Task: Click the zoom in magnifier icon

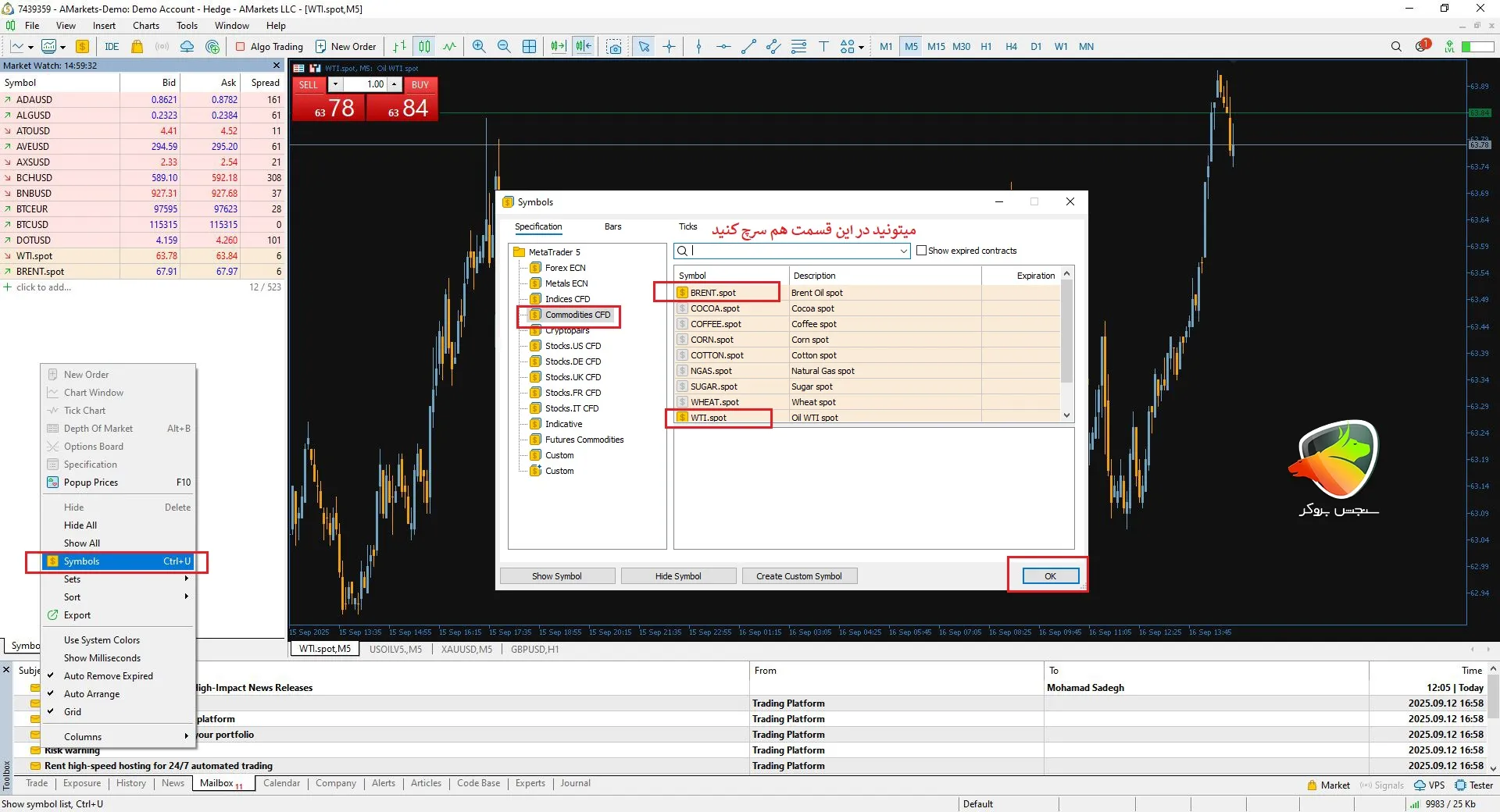Action: (479, 47)
